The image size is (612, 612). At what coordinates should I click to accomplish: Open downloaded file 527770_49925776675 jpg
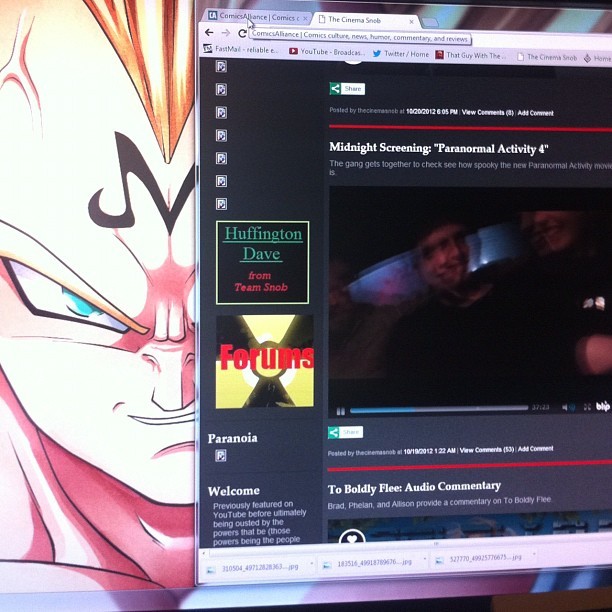pos(480,559)
